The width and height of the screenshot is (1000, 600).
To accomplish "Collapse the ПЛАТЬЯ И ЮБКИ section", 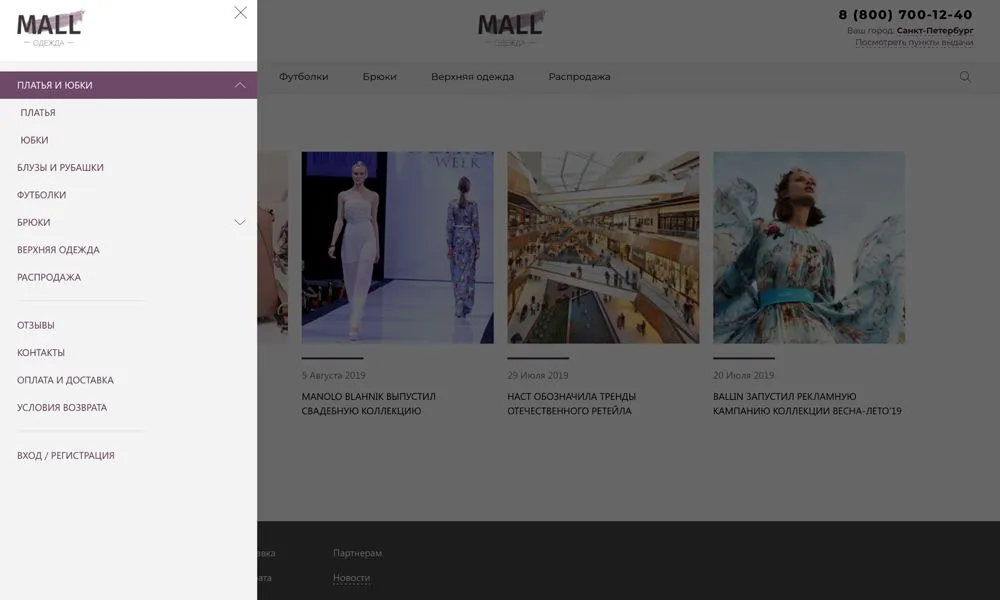I will [239, 84].
